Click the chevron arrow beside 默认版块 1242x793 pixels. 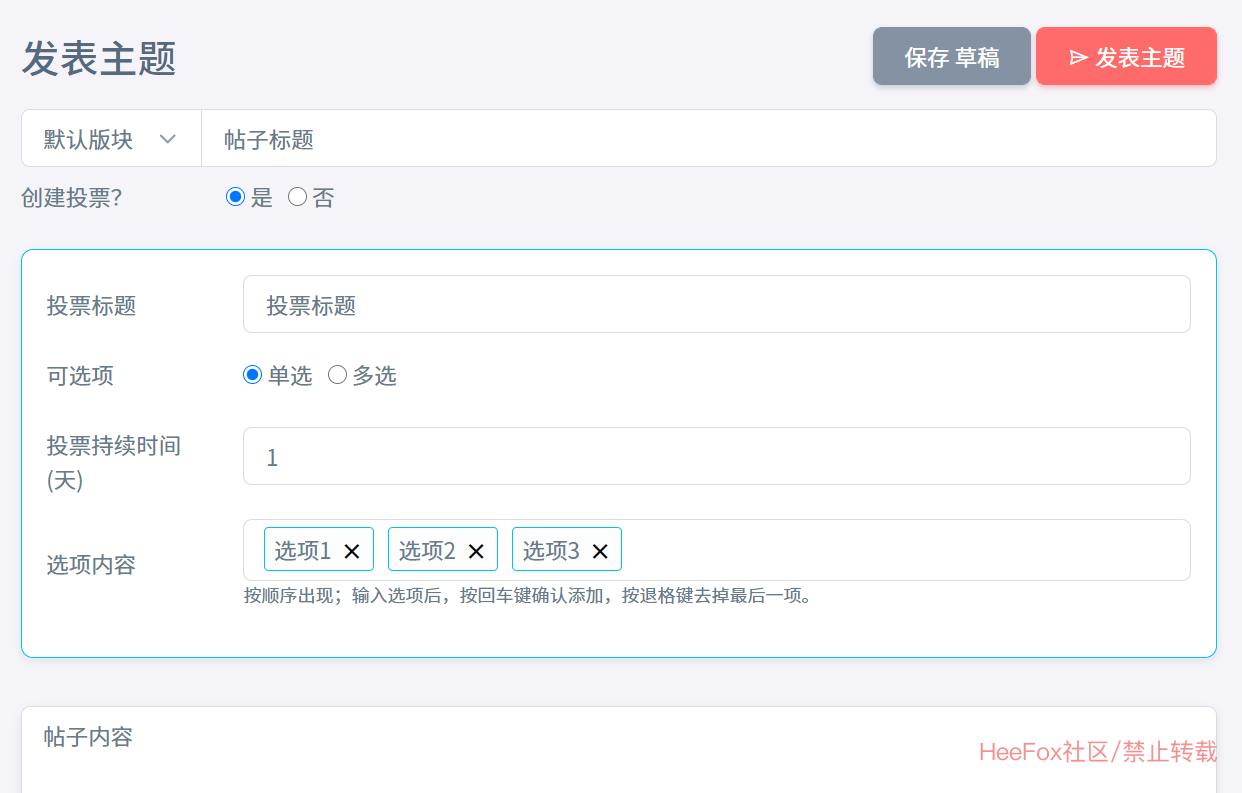click(x=168, y=139)
